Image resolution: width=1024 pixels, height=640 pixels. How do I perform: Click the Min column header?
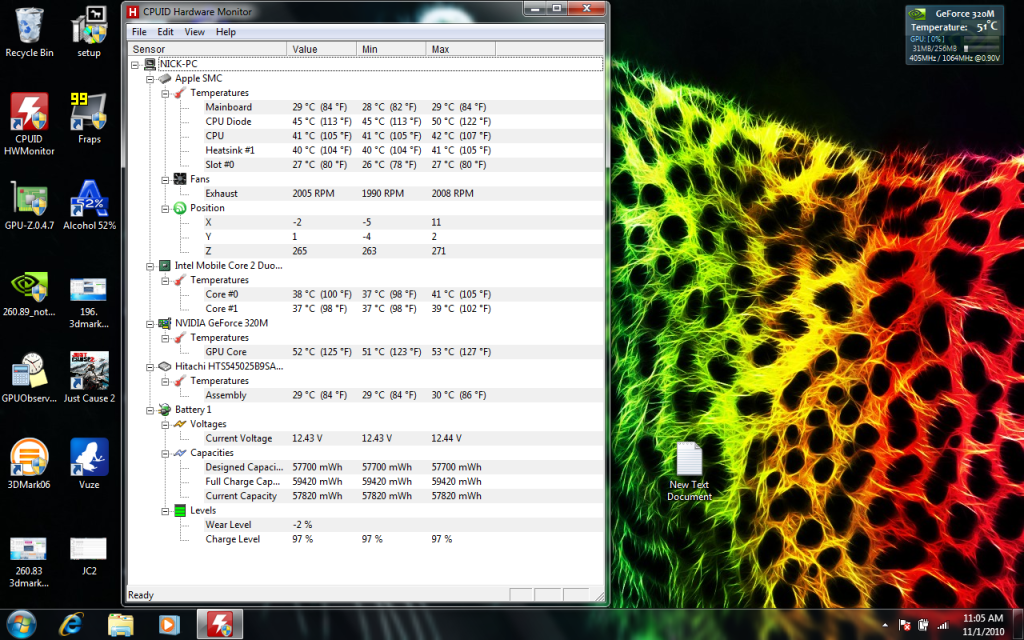(x=391, y=49)
